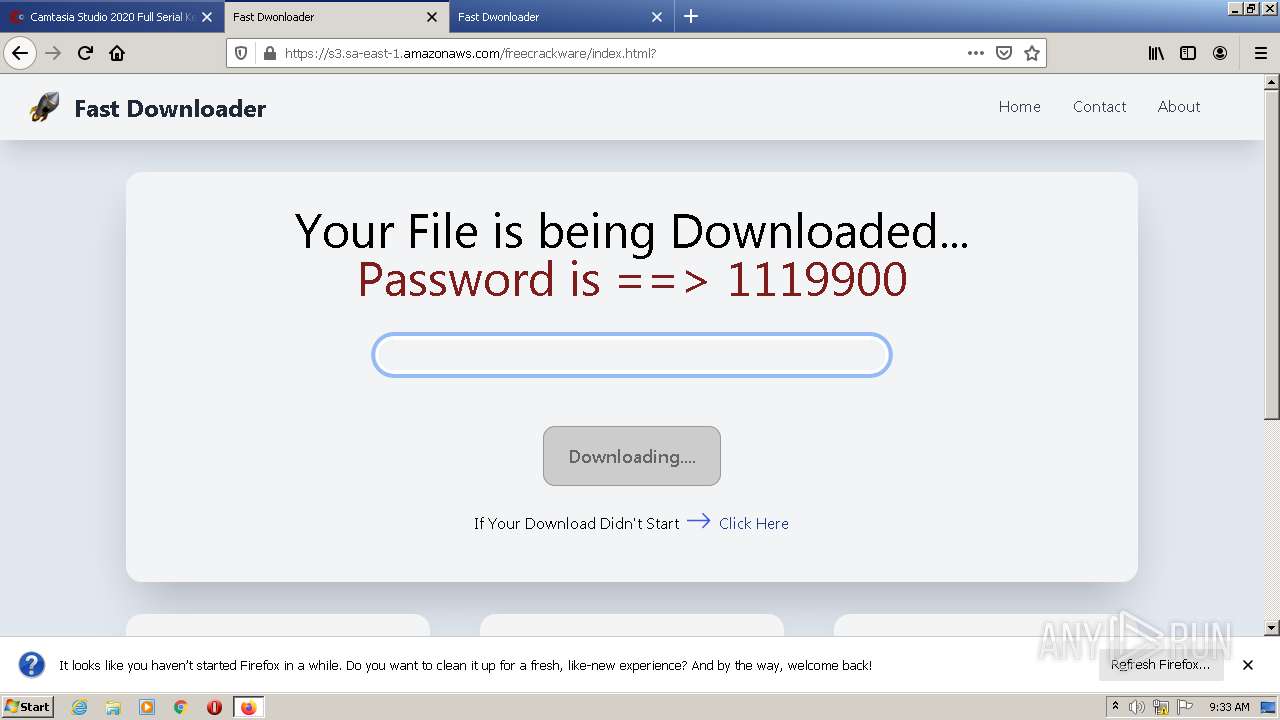Image resolution: width=1280 pixels, height=720 pixels.
Task: Bookmark this page with star
Action: pyautogui.click(x=1032, y=53)
